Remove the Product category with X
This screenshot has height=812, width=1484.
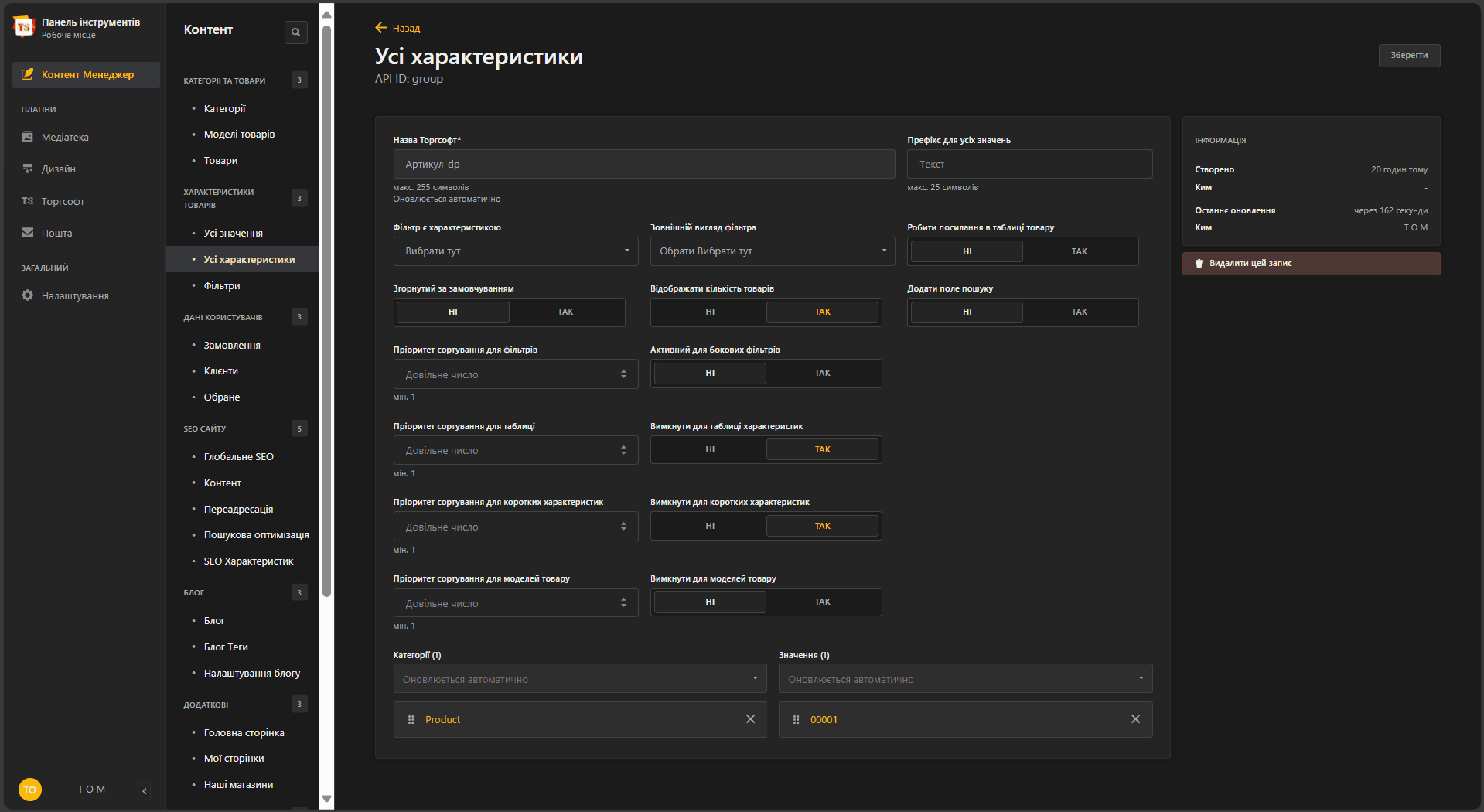point(750,719)
